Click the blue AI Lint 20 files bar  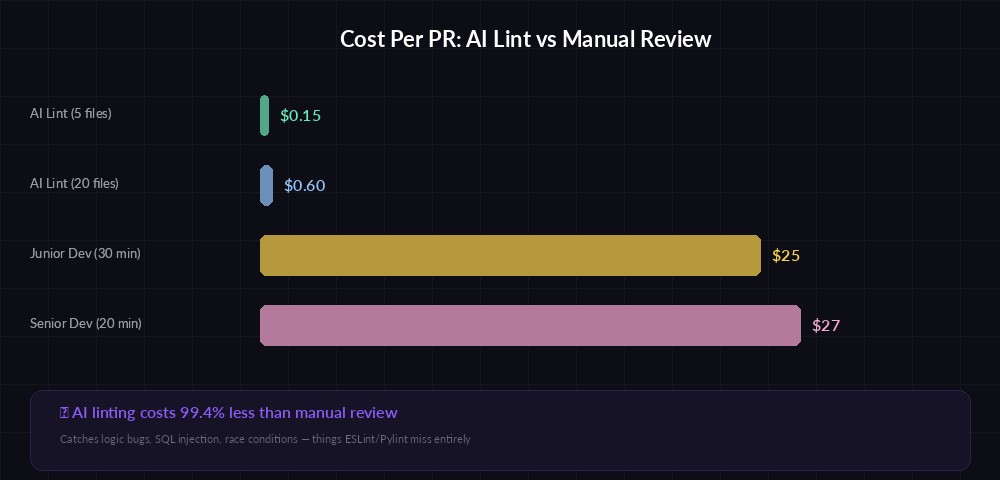coord(267,185)
